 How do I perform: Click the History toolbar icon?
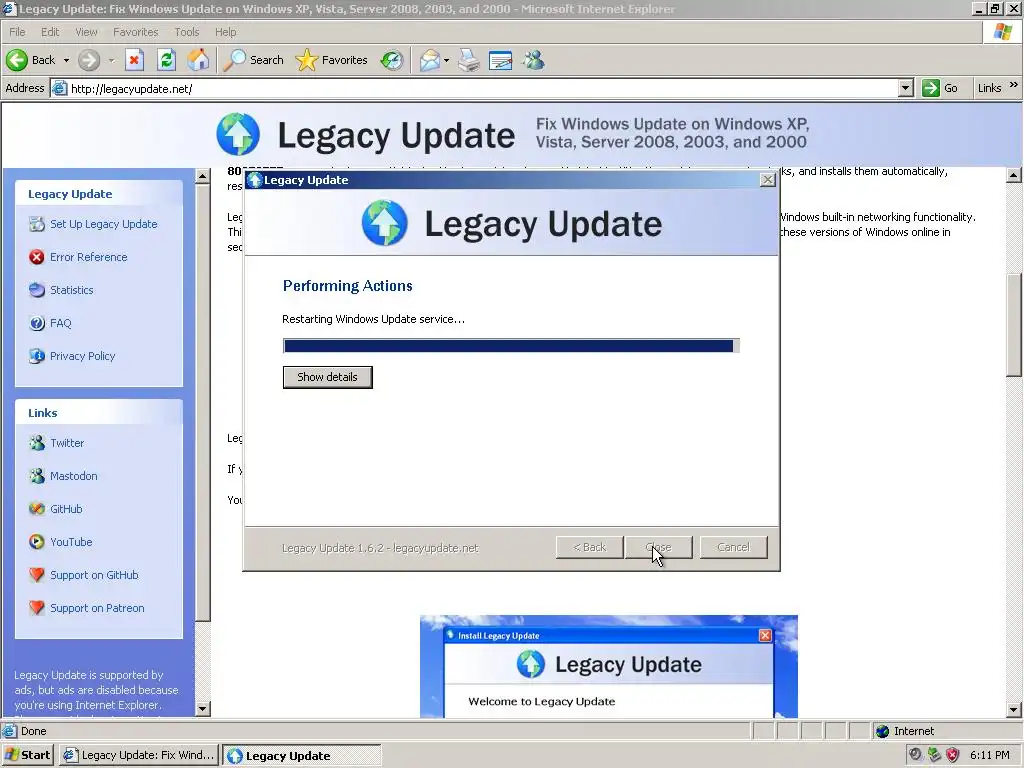pos(392,60)
